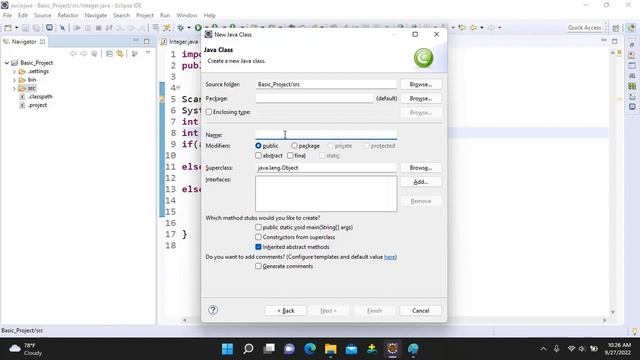Click the Windows Start button on taskbar
Image resolution: width=640 pixels, height=360 pixels.
pos(227,349)
